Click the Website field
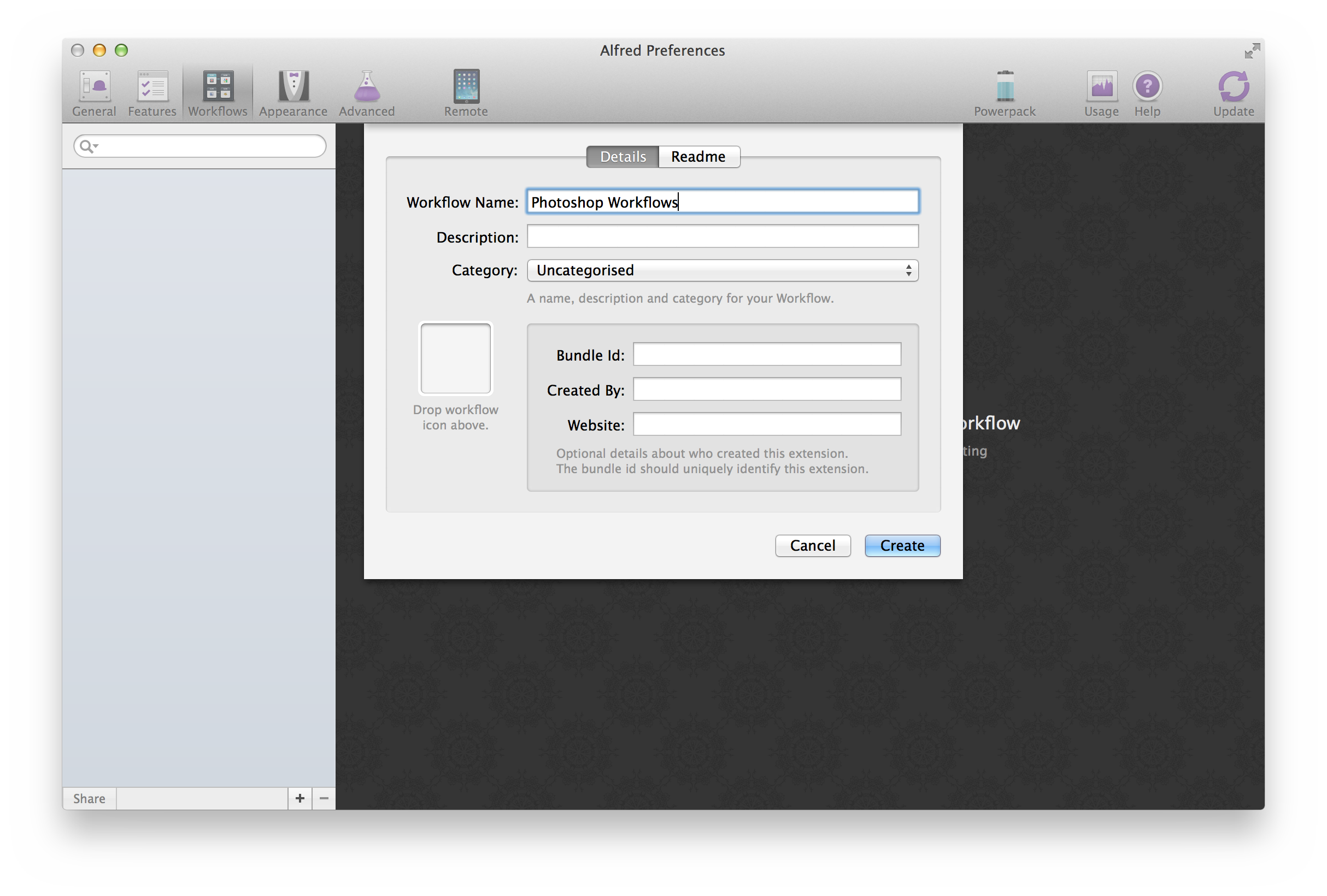The width and height of the screenshot is (1327, 896). point(767,424)
